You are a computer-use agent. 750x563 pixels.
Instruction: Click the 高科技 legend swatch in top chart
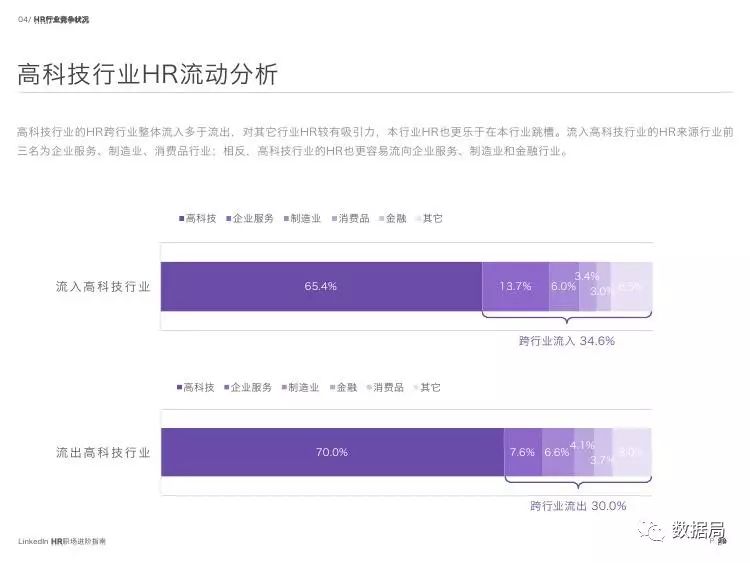(182, 219)
